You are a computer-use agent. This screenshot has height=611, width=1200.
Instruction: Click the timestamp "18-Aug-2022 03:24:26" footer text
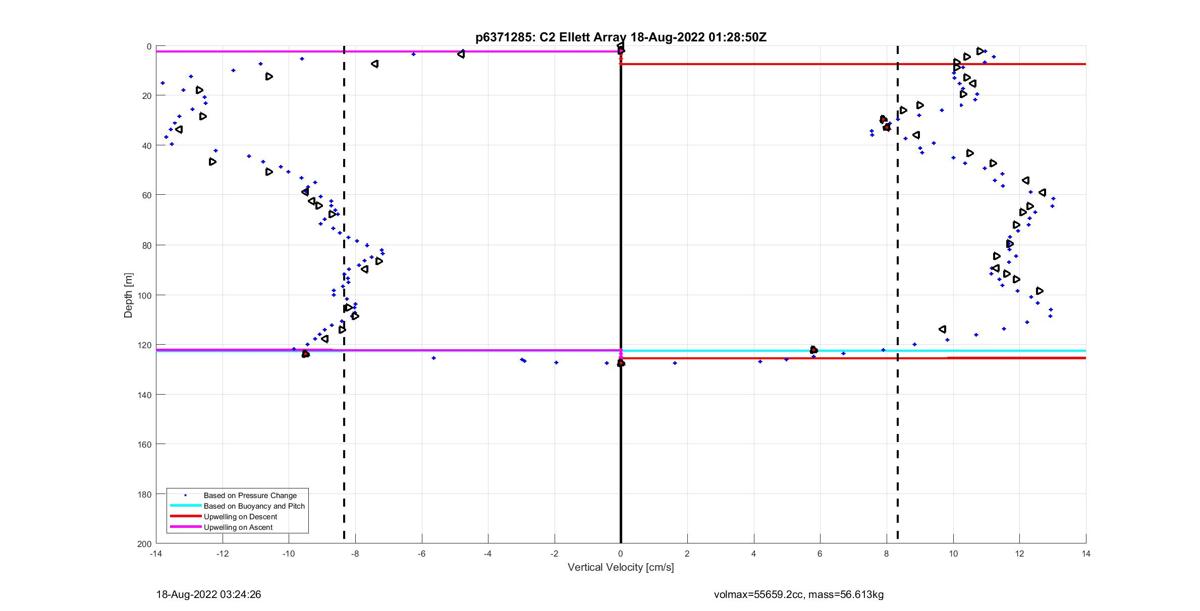209,594
